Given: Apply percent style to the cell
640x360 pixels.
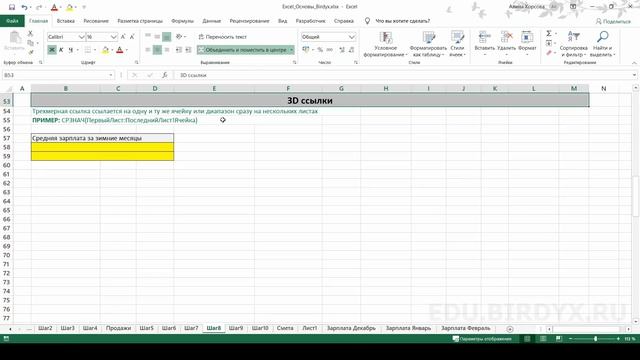Looking at the screenshot, I should pyautogui.click(x=320, y=50).
